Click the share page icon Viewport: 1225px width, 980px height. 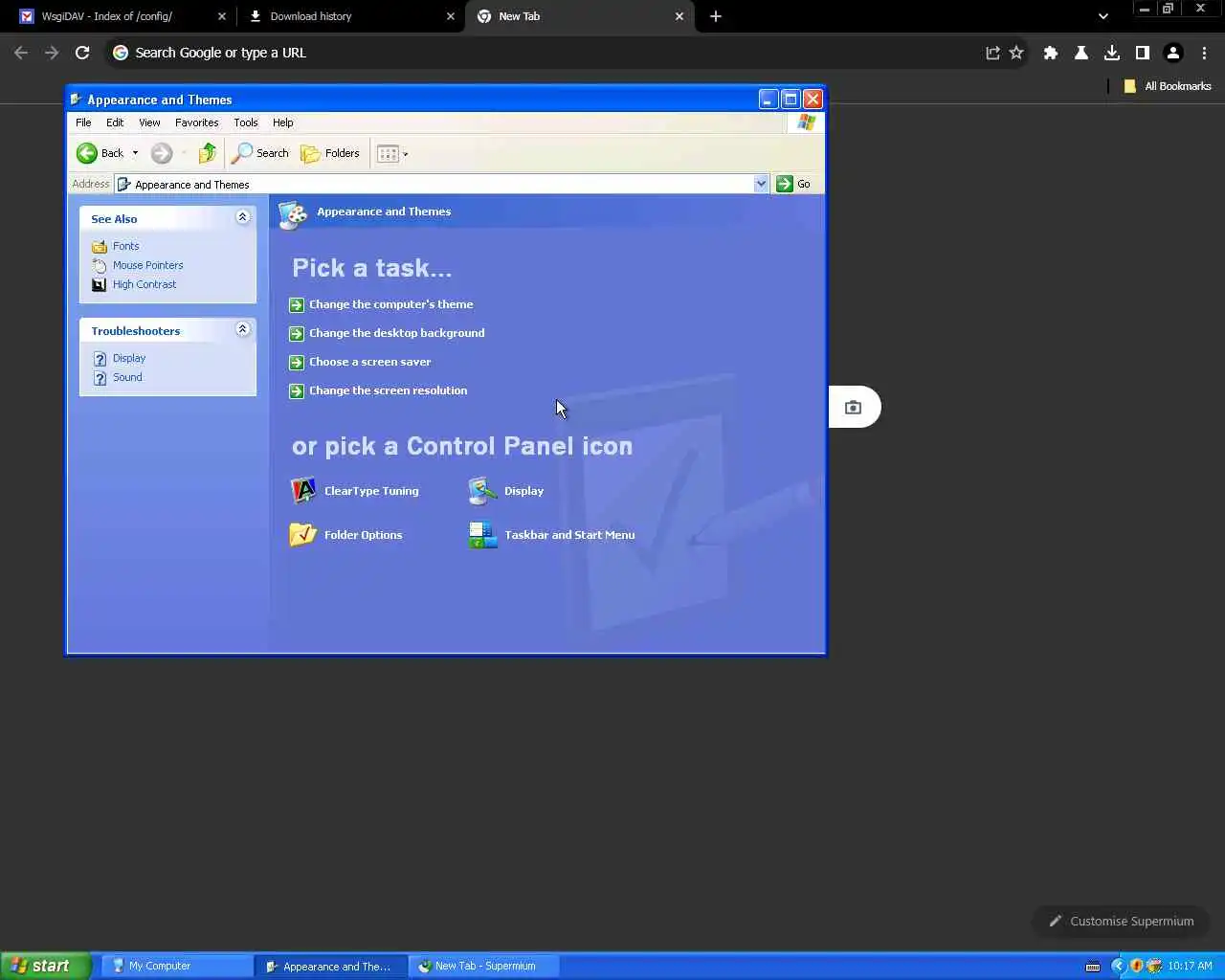click(x=993, y=53)
